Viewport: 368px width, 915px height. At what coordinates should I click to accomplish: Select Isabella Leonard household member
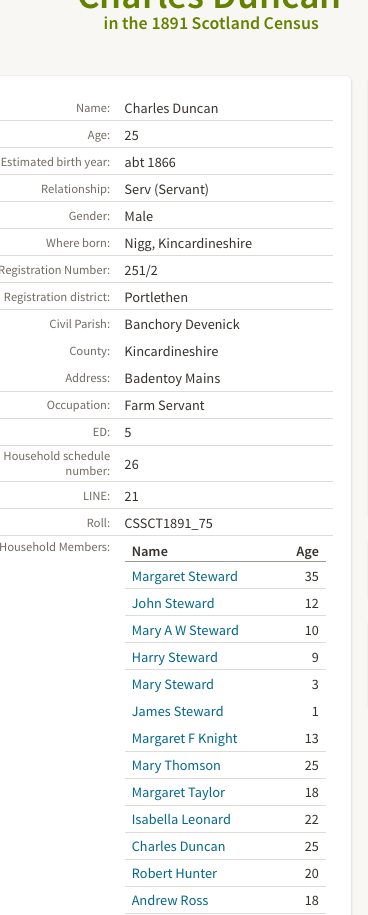(x=181, y=819)
